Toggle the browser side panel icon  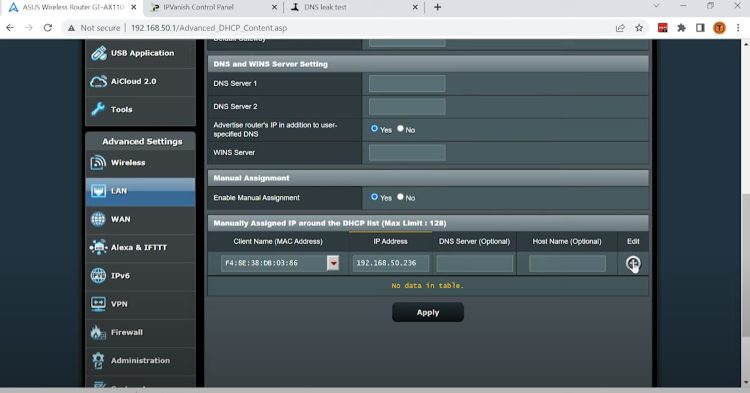click(700, 28)
